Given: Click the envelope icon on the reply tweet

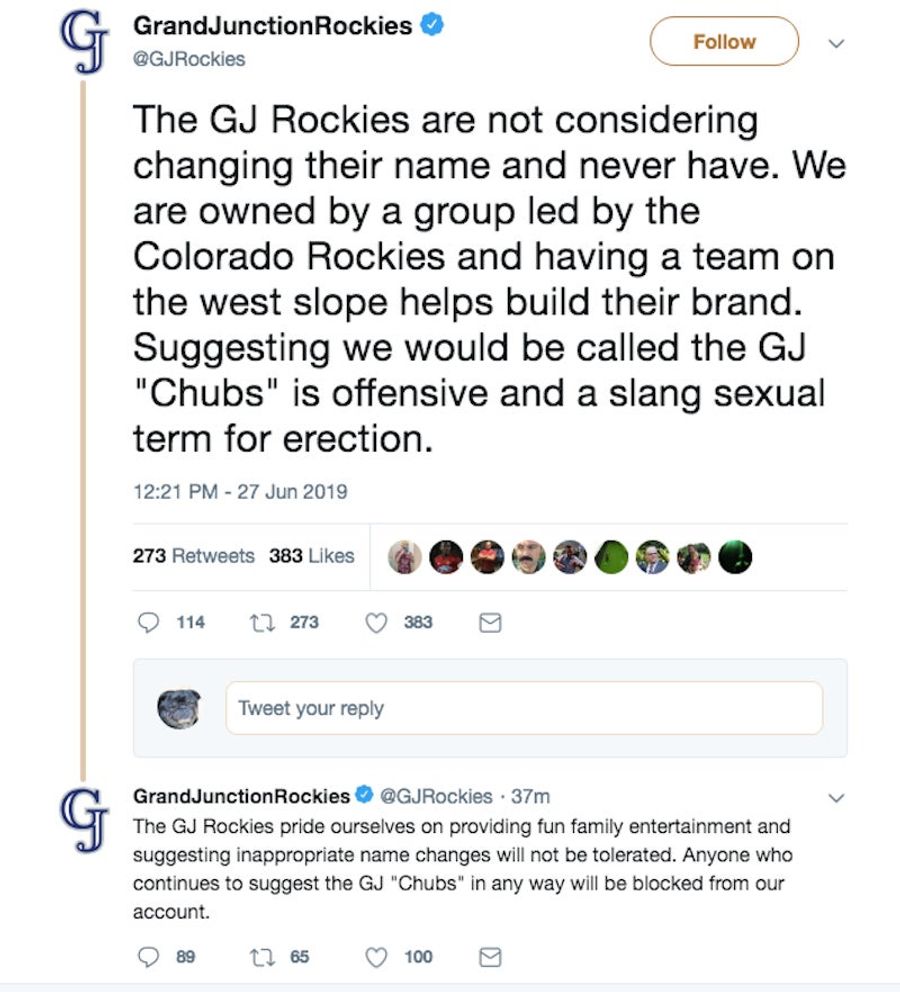Looking at the screenshot, I should click(490, 957).
